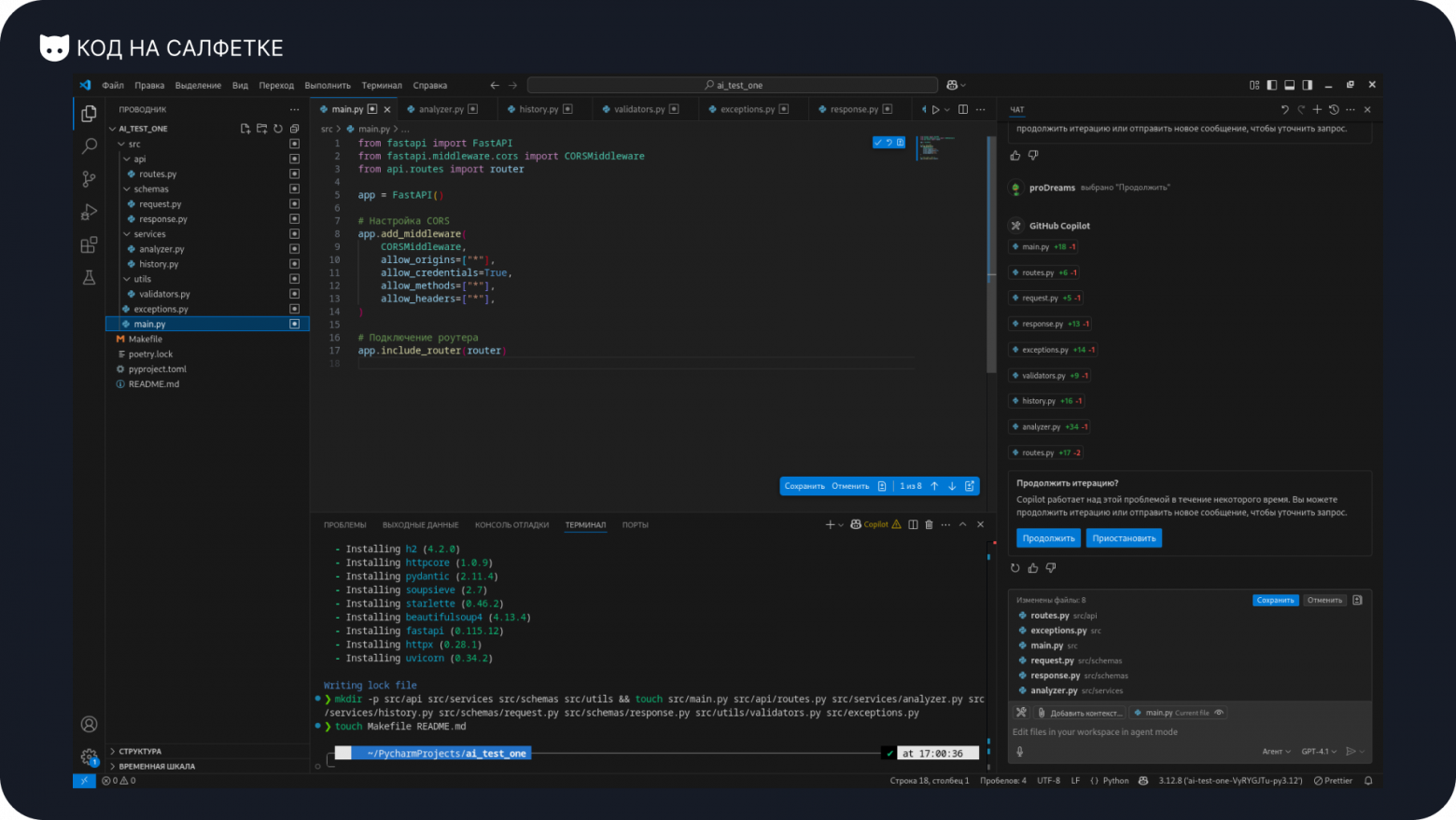
Task: Click the Приостановить button
Action: [1124, 538]
